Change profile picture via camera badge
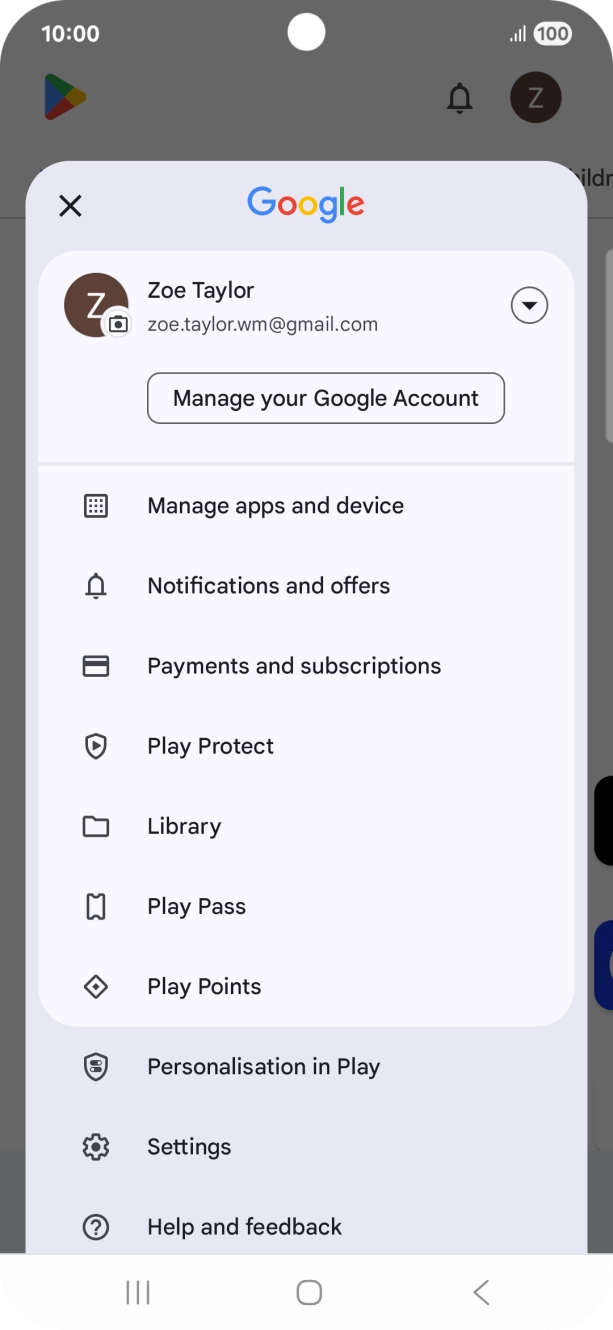The height and width of the screenshot is (1330, 613). 118,323
